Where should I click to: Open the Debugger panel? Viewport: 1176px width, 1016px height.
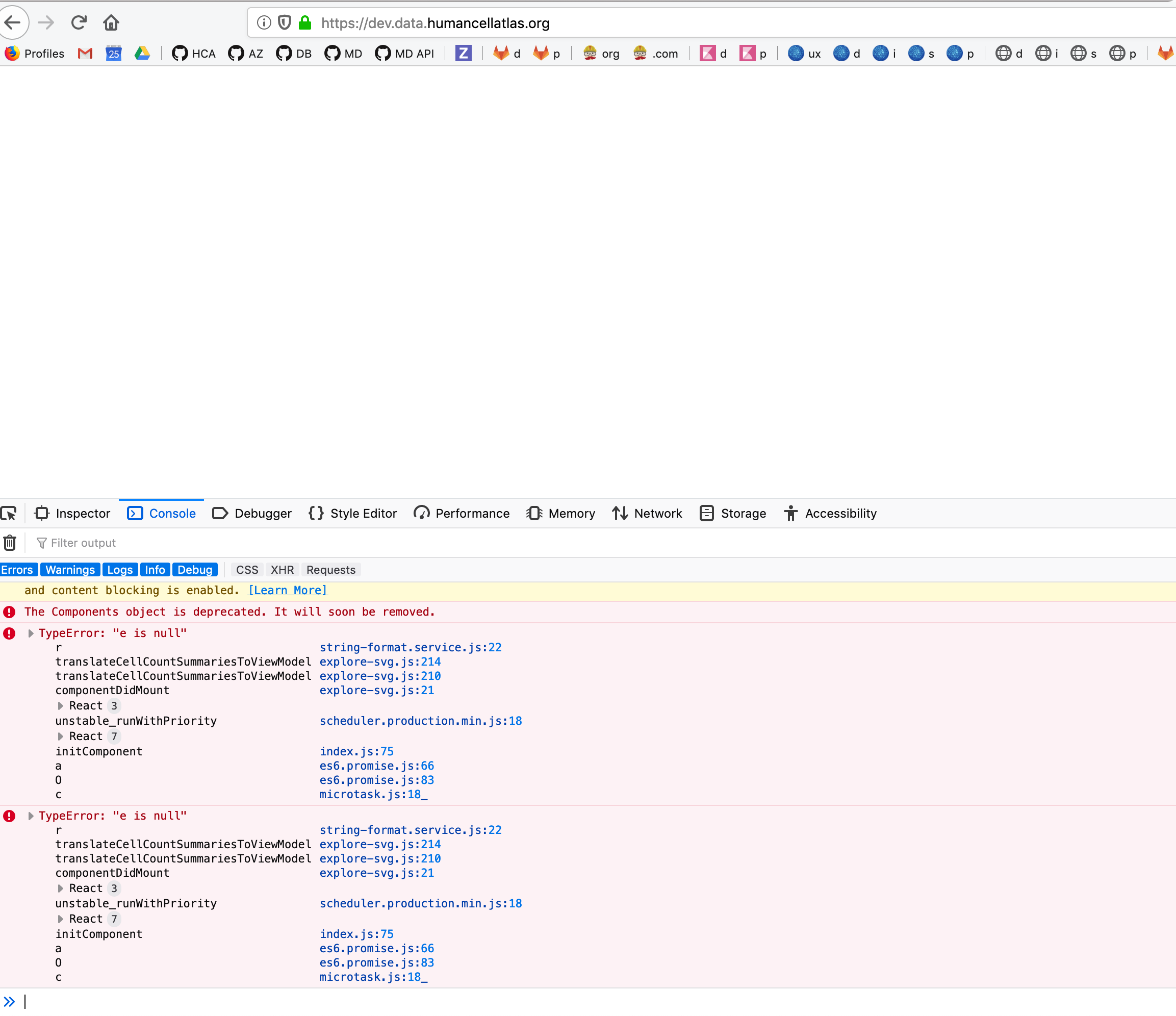(251, 513)
